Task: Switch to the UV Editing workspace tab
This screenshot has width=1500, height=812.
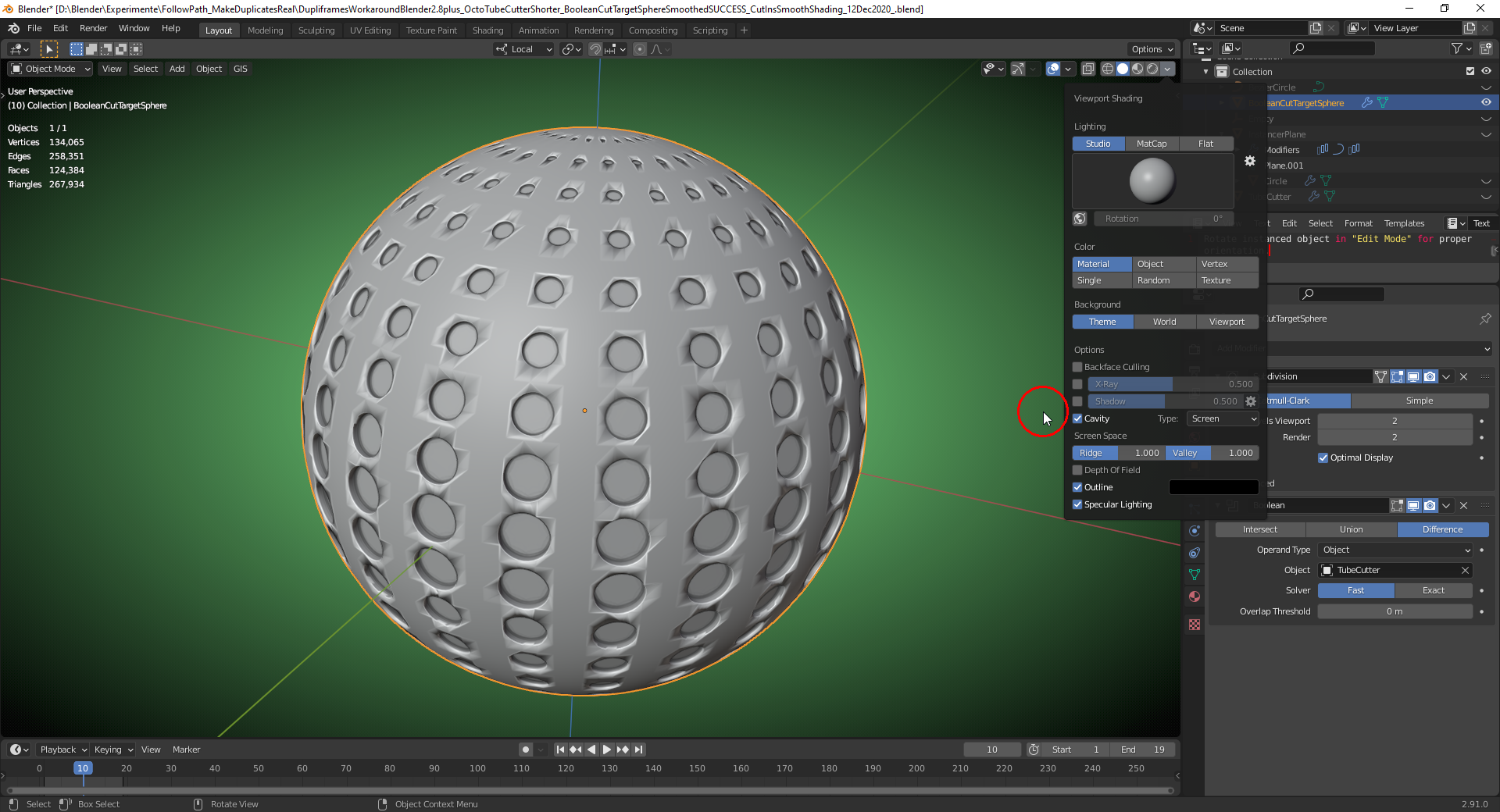Action: point(370,30)
